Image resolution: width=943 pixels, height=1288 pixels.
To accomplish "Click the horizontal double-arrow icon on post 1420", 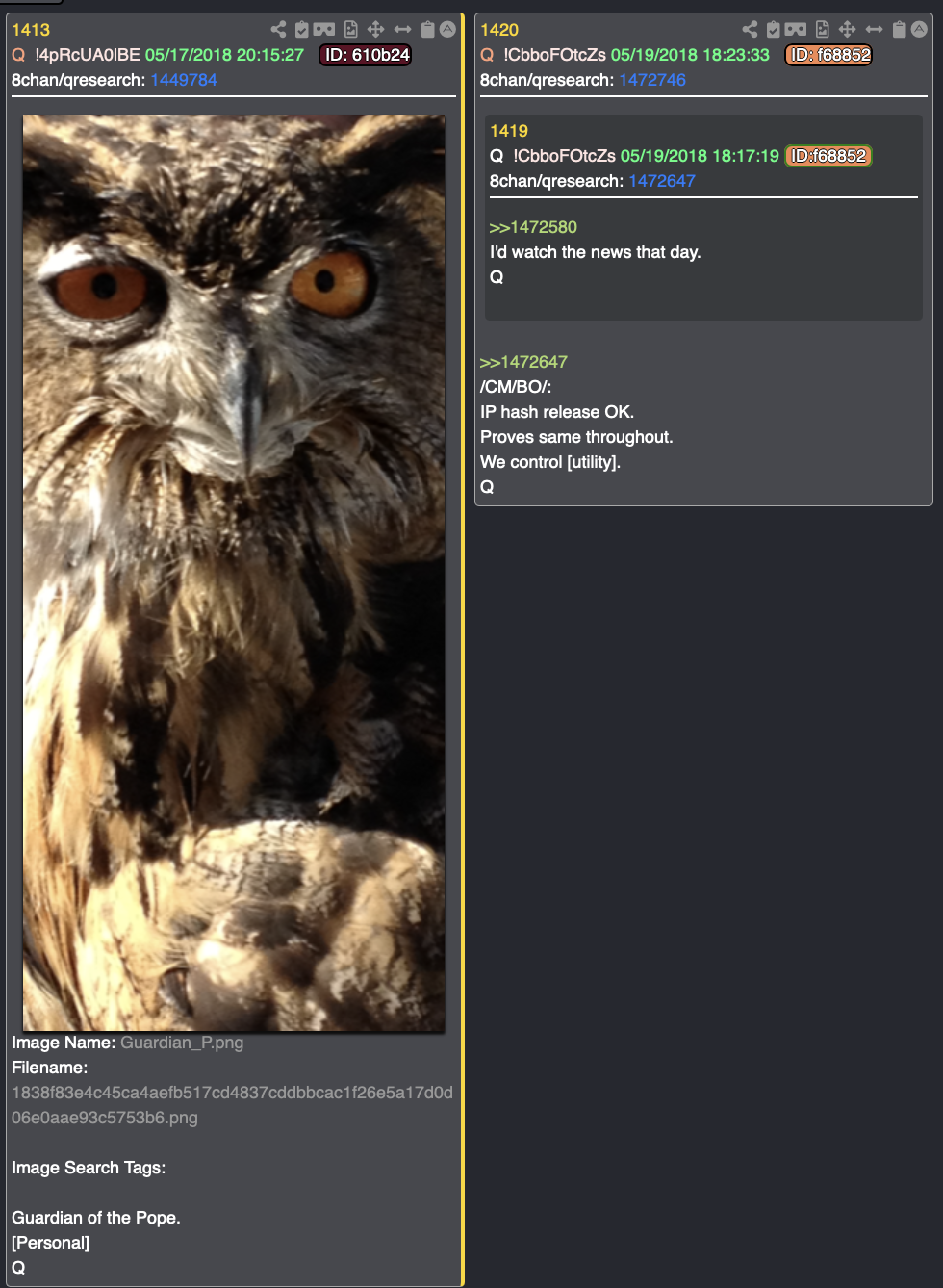I will tap(874, 29).
